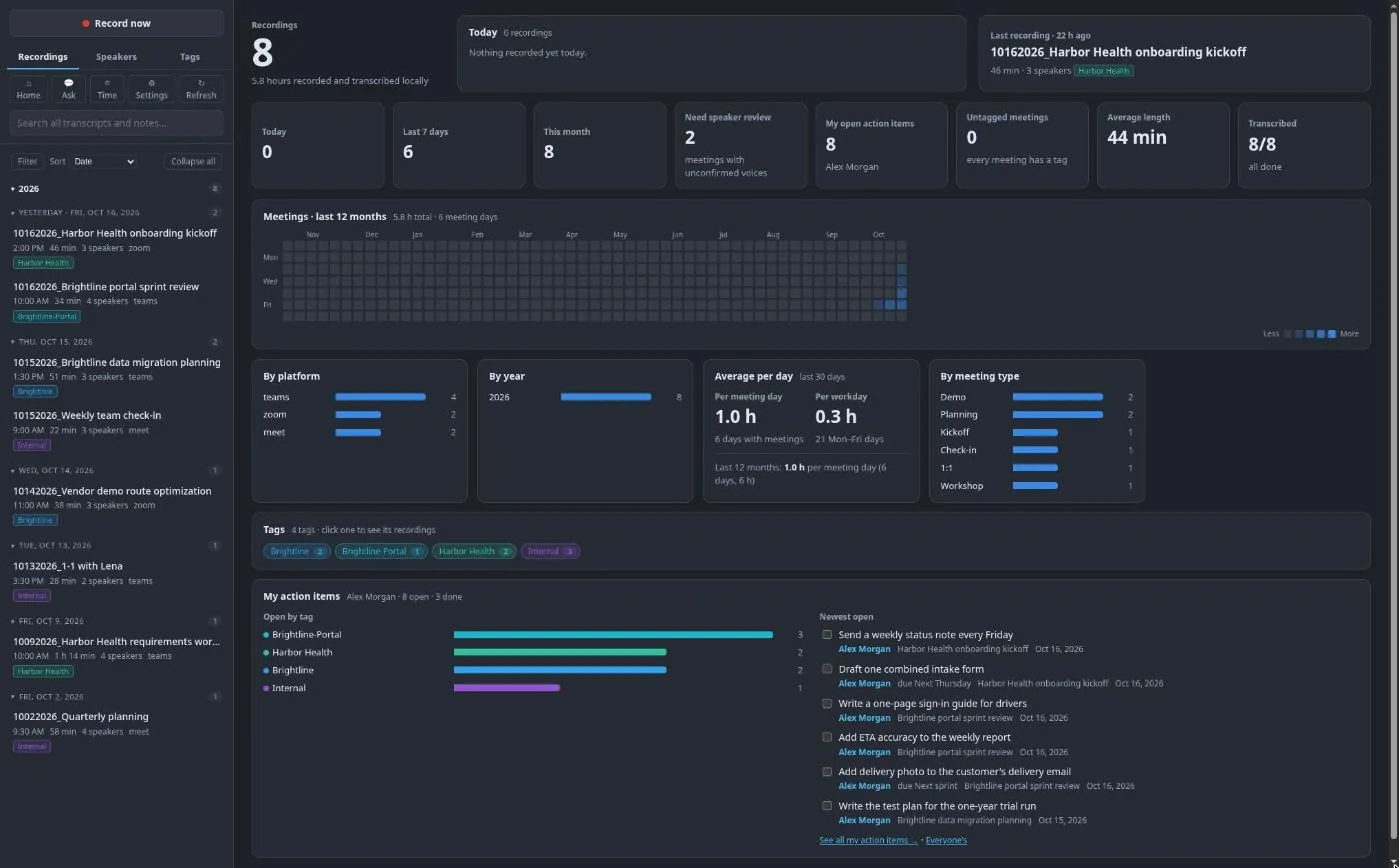
Task: Collapse the Wed, Oct 14, 2026 group
Action: click(x=116, y=470)
